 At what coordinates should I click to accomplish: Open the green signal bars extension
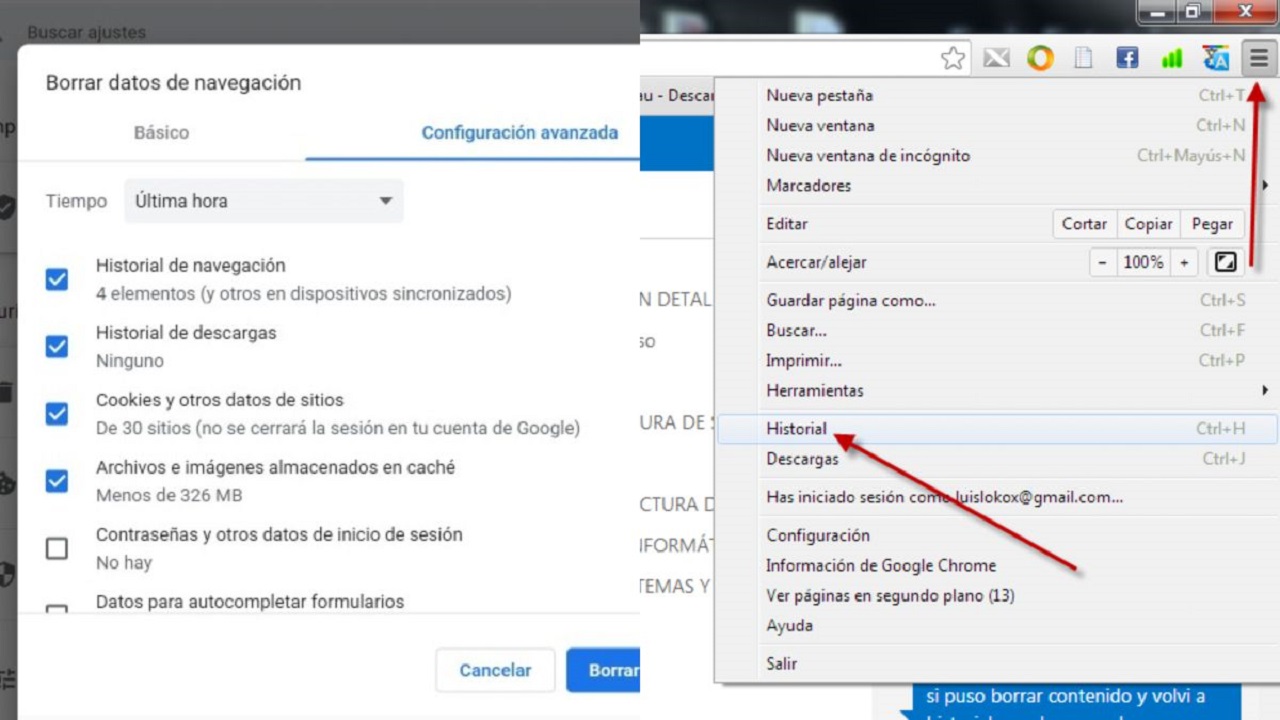(1171, 58)
